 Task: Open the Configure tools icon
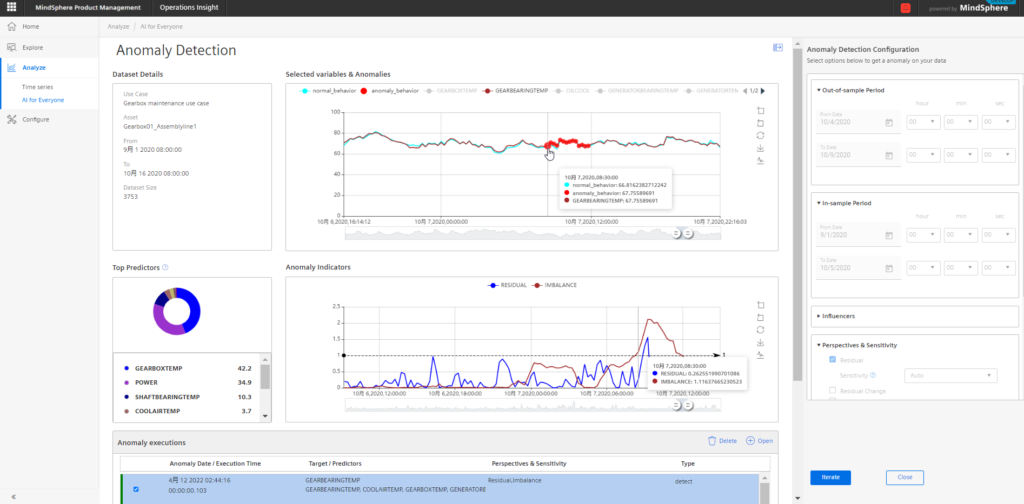[x=11, y=119]
